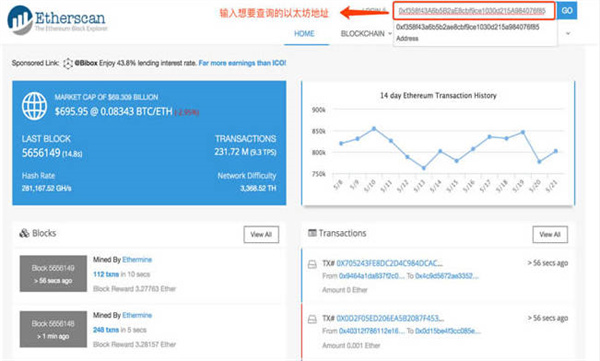
Task: Click the transactions count 231.72 M
Action: (x=232, y=152)
